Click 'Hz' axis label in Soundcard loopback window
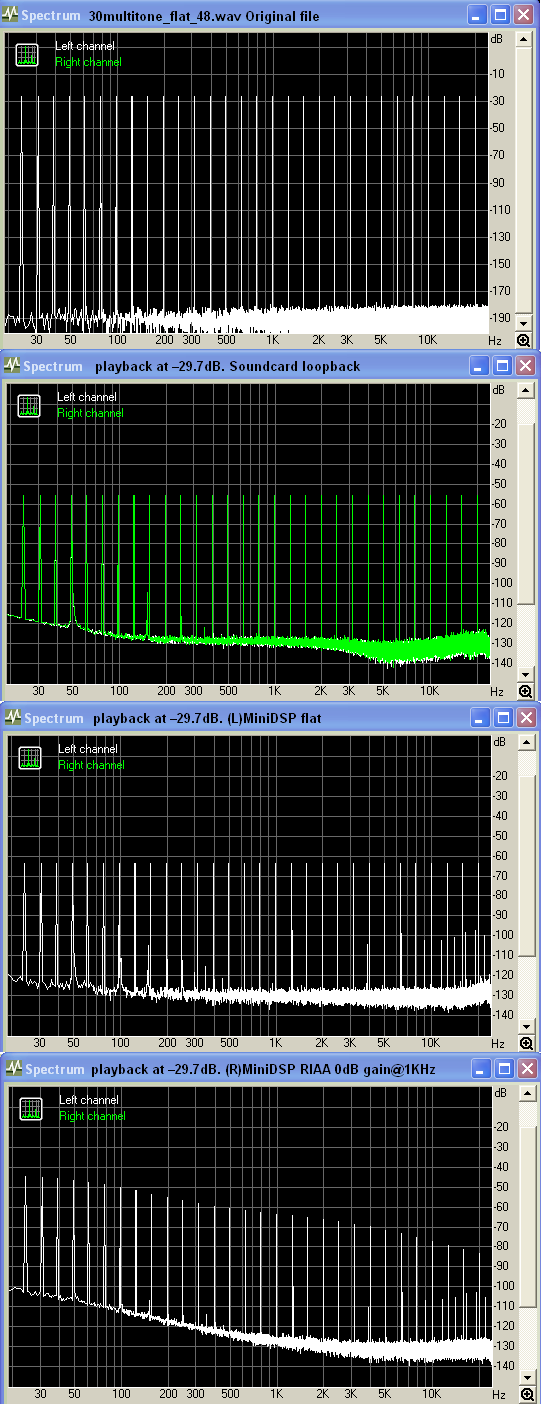 point(496,691)
